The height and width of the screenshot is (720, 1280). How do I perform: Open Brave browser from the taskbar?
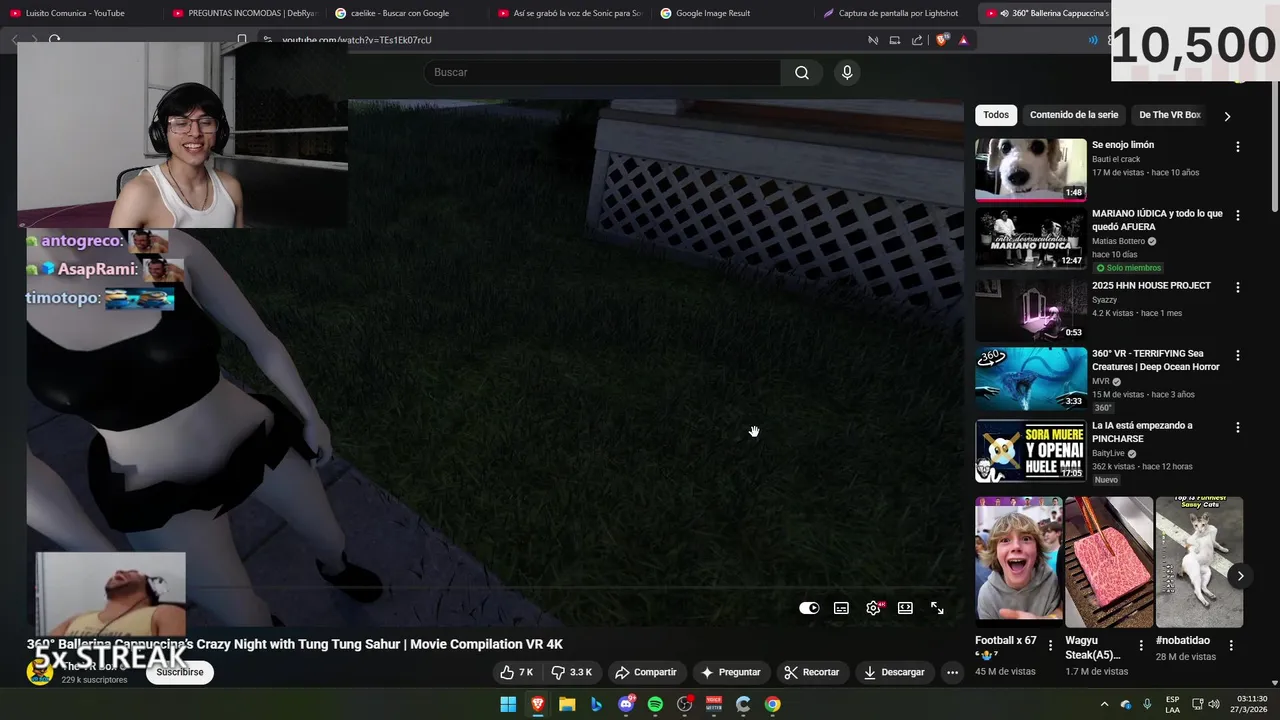point(538,704)
